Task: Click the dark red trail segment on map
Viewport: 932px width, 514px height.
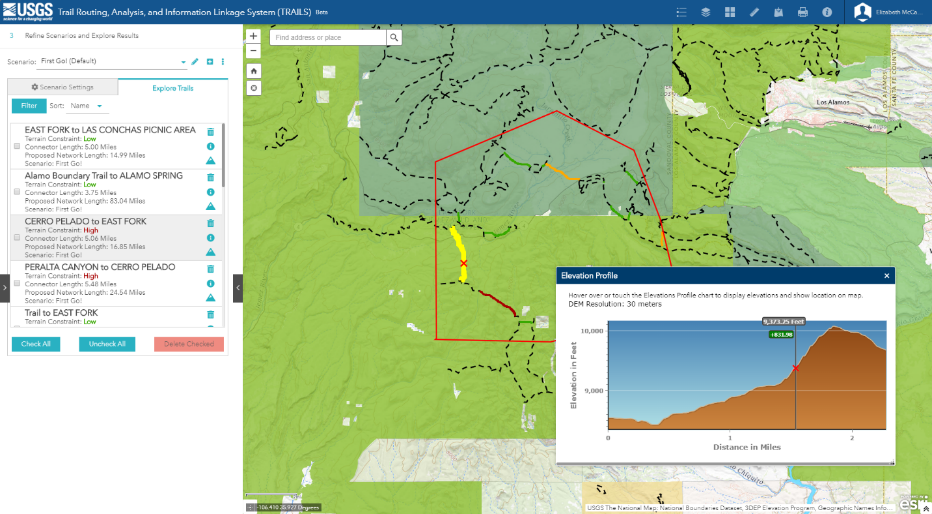Action: 498,303
